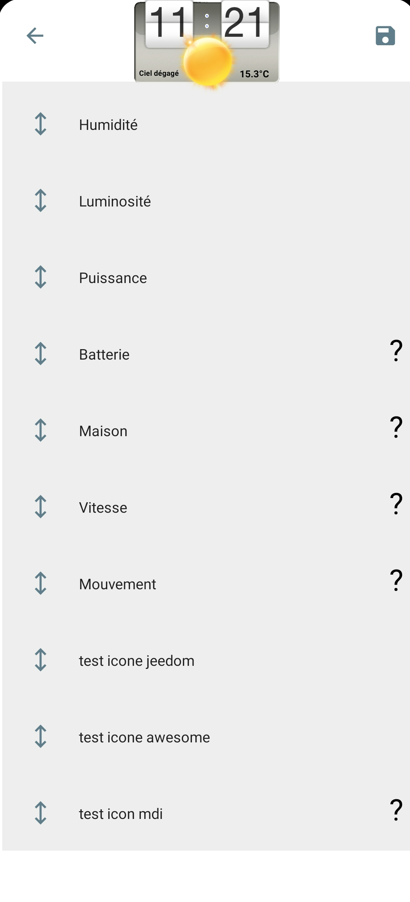Image resolution: width=410 pixels, height=902 pixels.
Task: Click the reorder arrows beside Maison
Action: click(x=40, y=430)
